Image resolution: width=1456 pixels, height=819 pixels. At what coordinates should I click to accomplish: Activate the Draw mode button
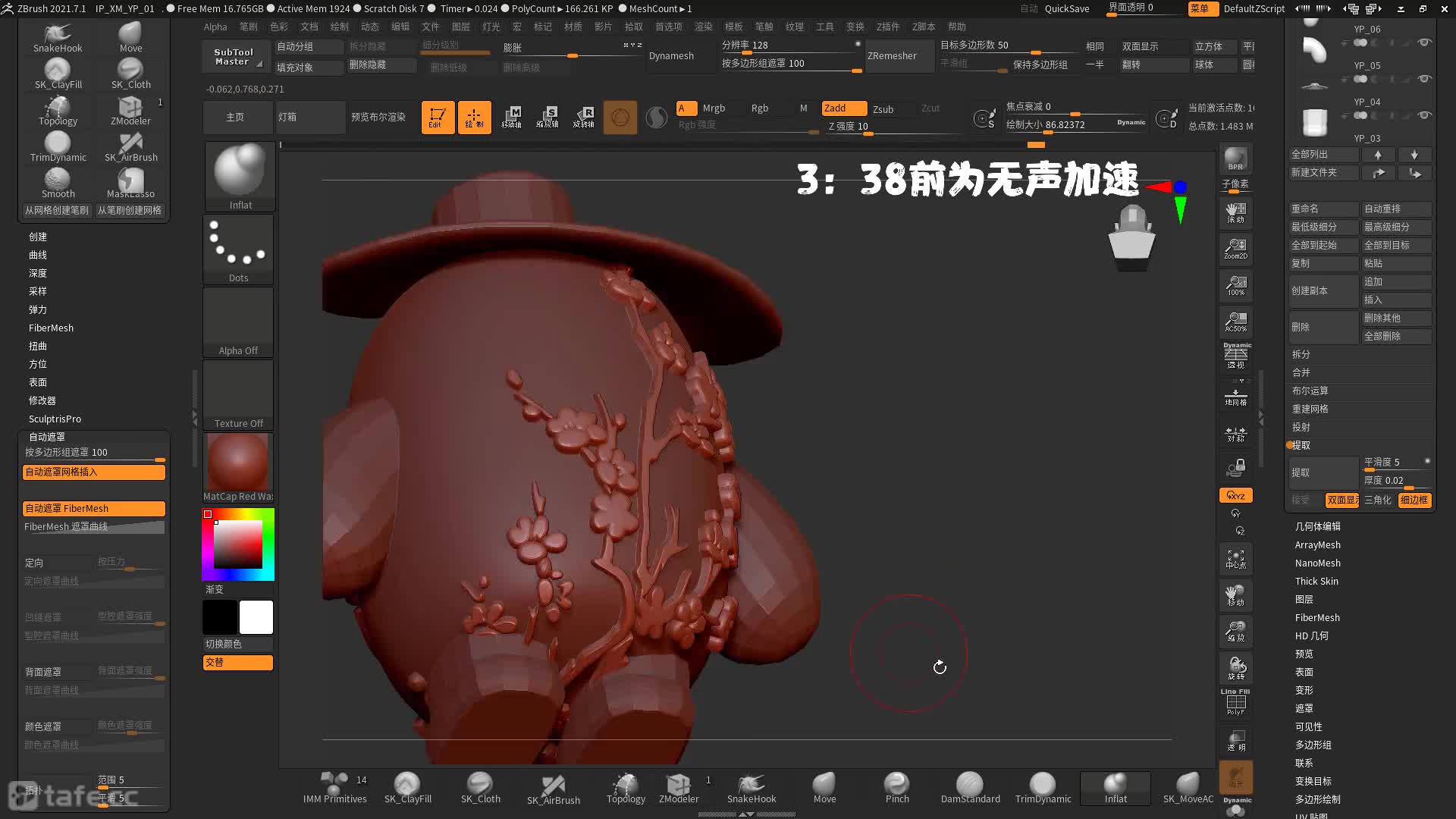(x=474, y=118)
